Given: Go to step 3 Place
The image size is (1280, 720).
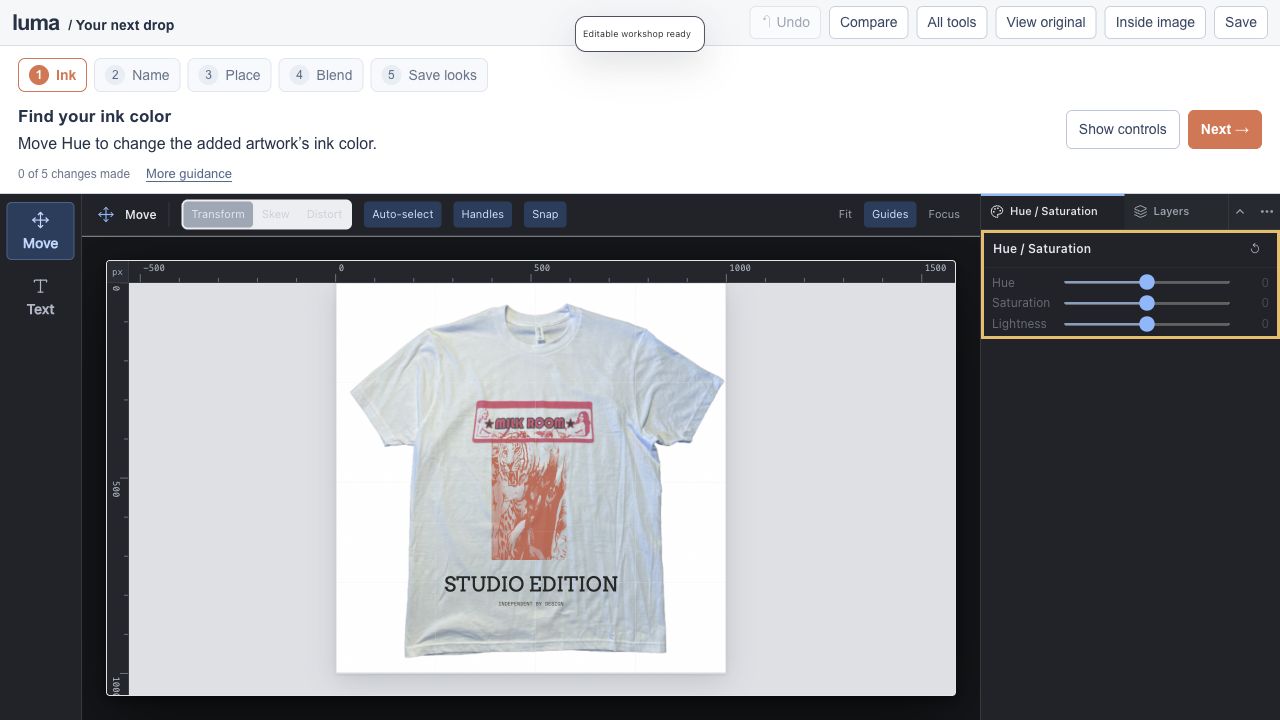Looking at the screenshot, I should pos(230,75).
